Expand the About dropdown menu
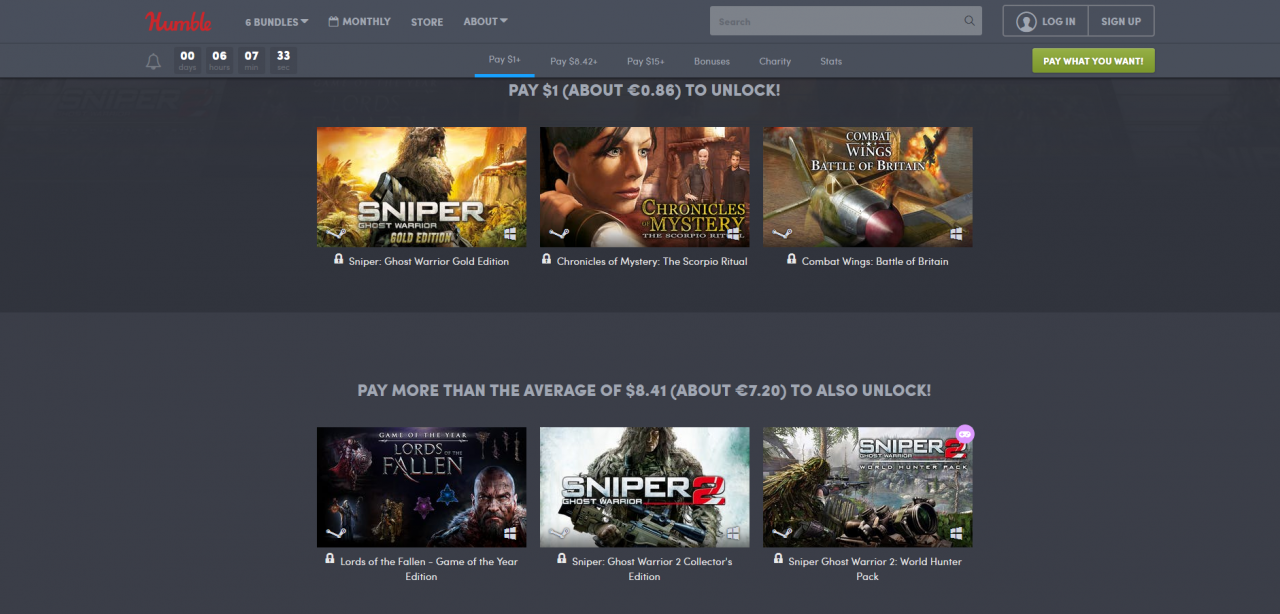Viewport: 1280px width, 614px height. [486, 21]
